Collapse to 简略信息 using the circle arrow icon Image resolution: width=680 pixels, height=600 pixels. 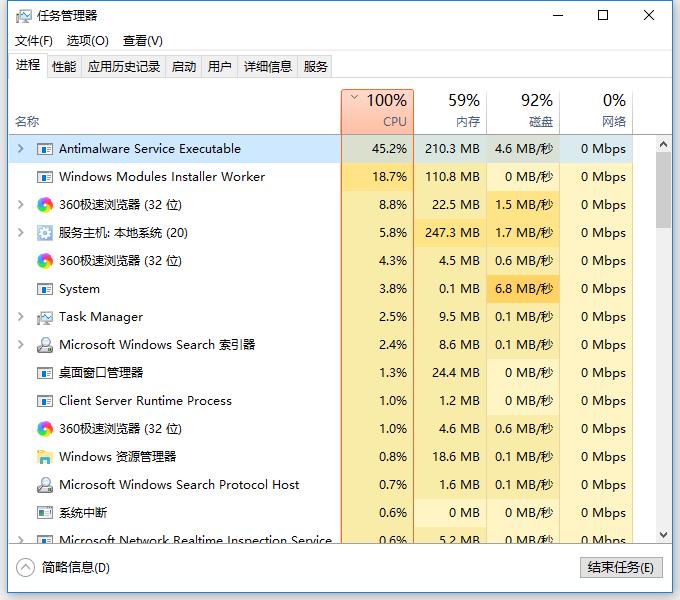(25, 567)
